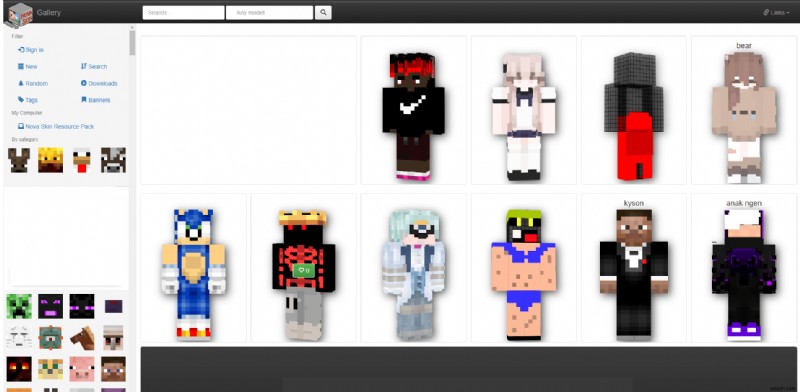Focus the Search text field
The width and height of the screenshot is (800, 392).
click(x=183, y=13)
